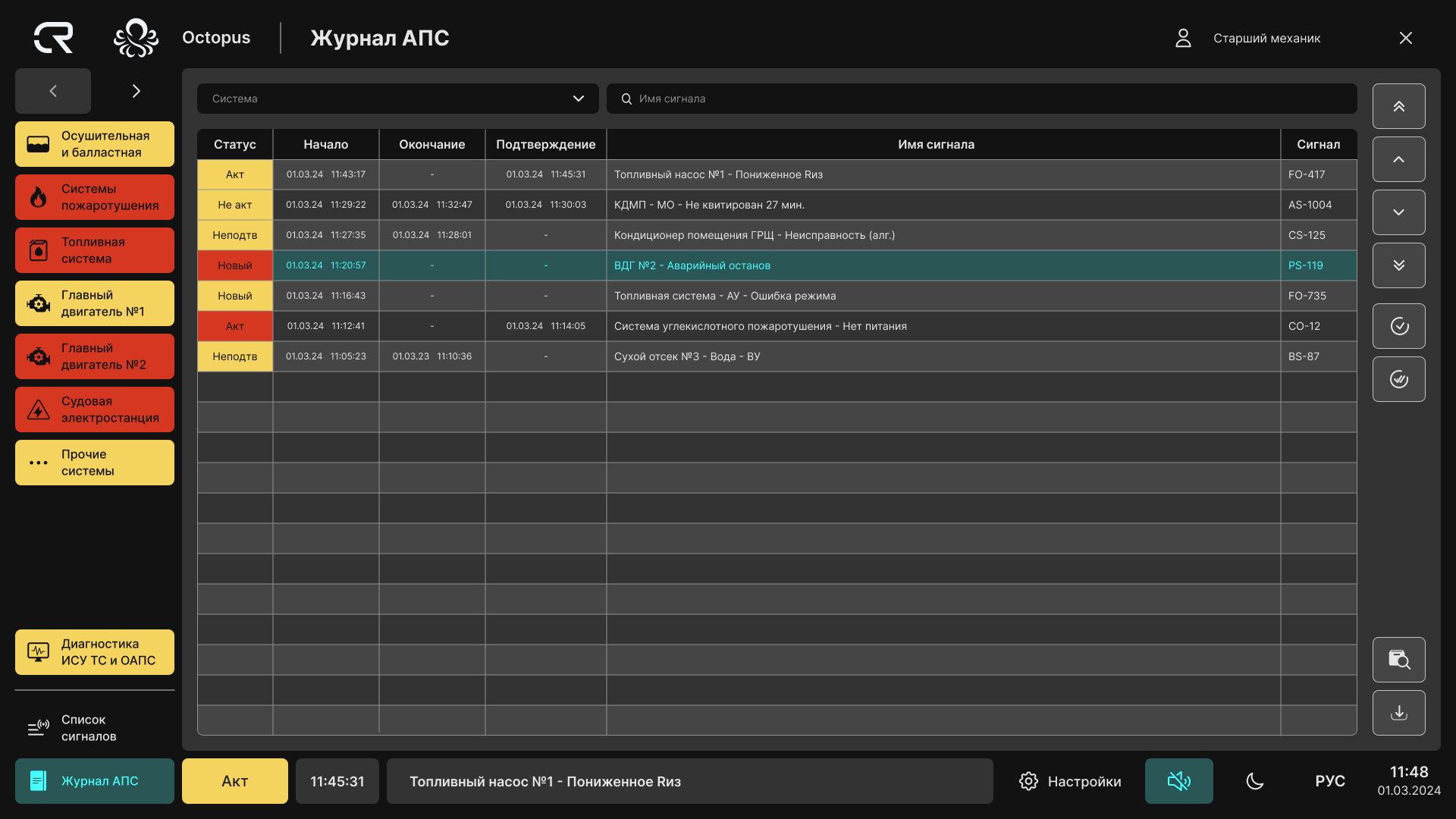
Task: Click signal code FO-735
Action: click(1307, 296)
